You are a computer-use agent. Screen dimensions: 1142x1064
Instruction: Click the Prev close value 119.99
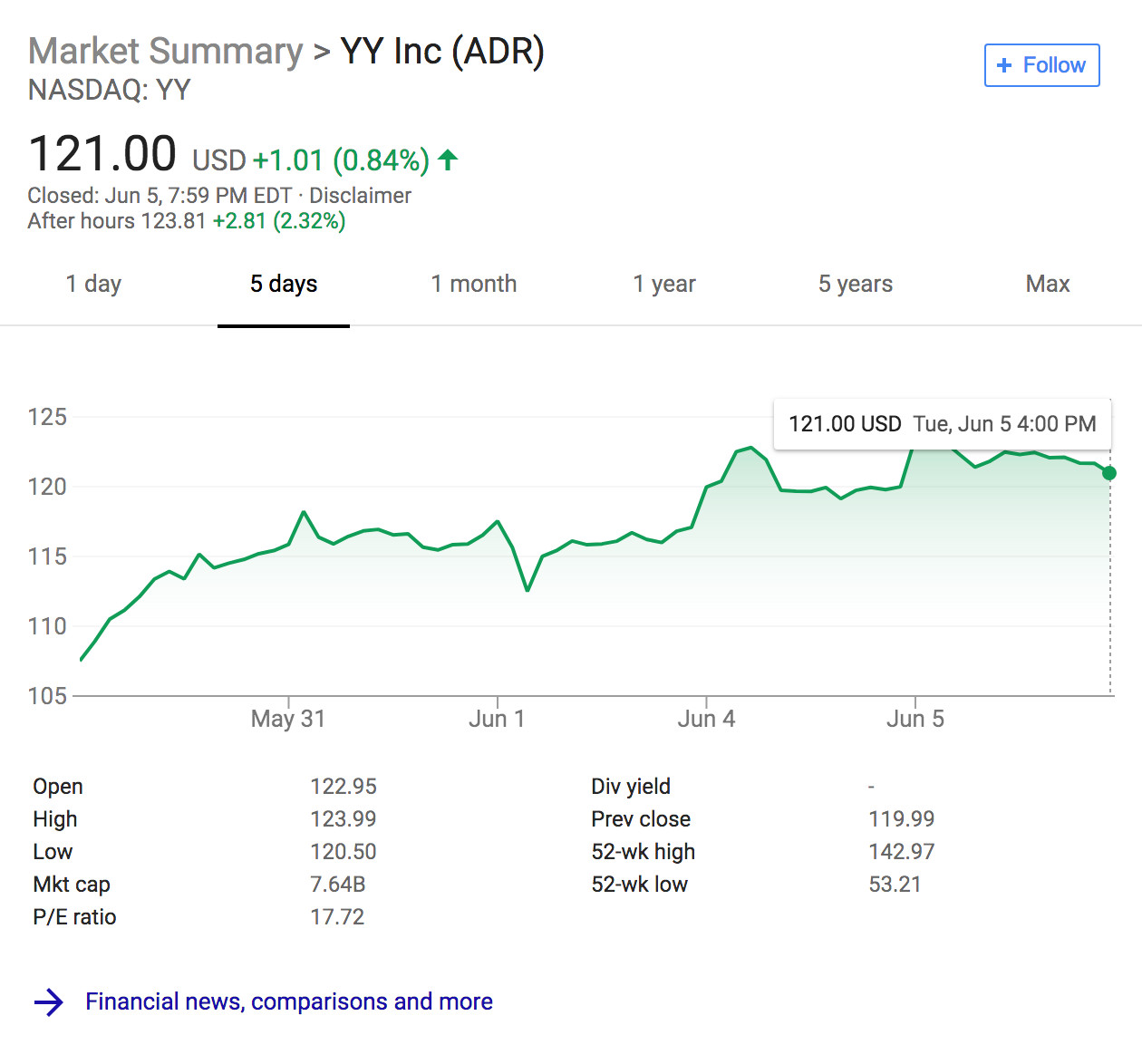(902, 818)
